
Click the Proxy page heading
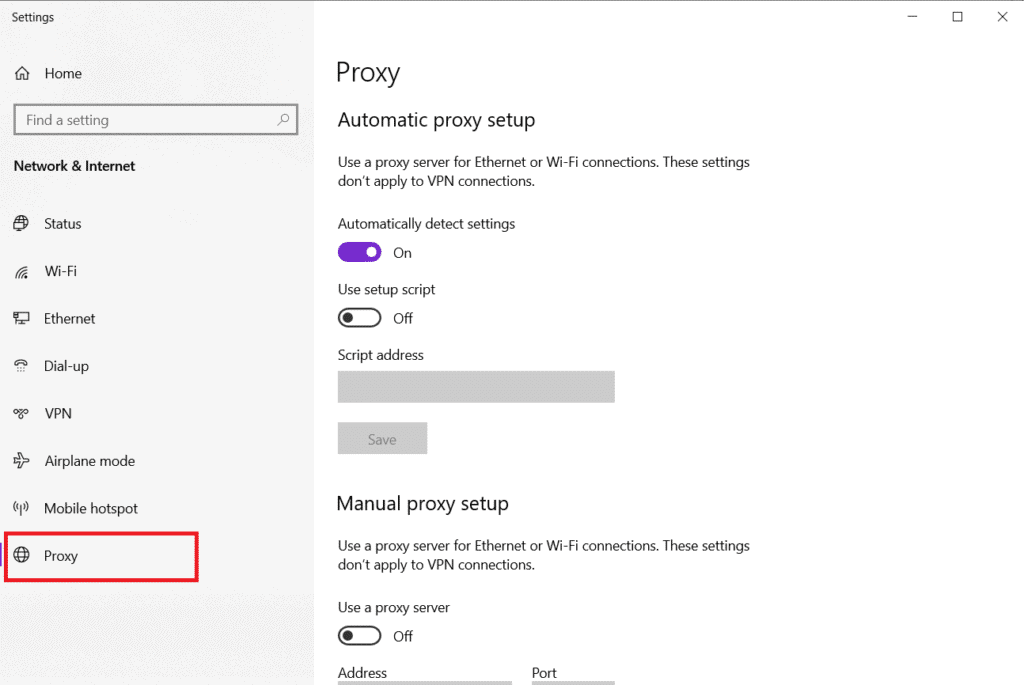click(368, 72)
